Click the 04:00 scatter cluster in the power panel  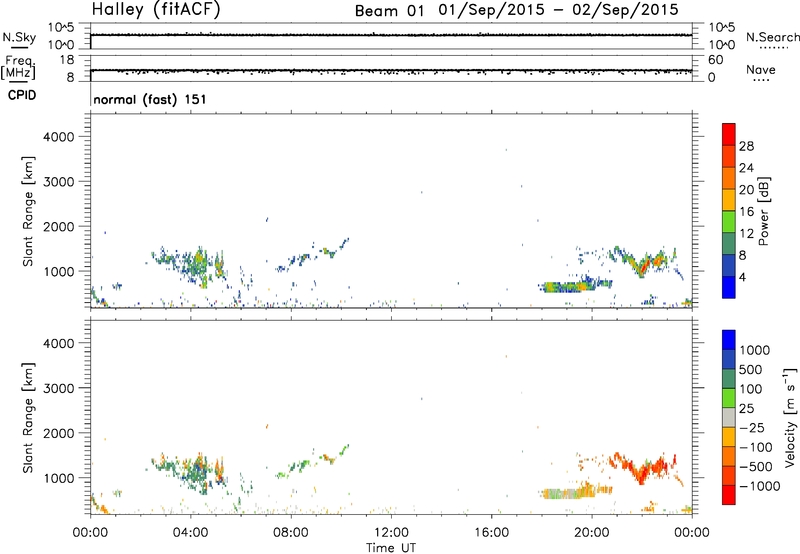tap(194, 265)
